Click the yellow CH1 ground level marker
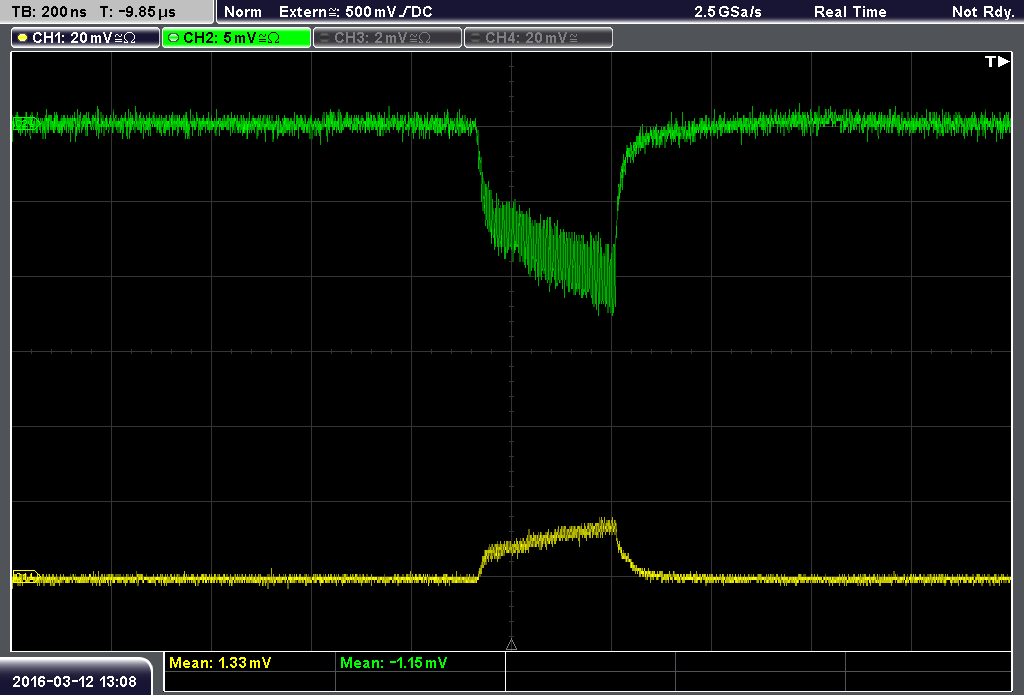 click(x=25, y=577)
